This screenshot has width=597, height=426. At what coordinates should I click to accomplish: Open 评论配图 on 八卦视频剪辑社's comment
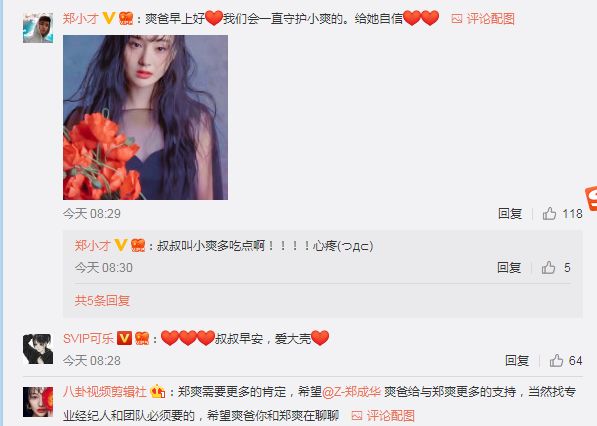coord(383,415)
